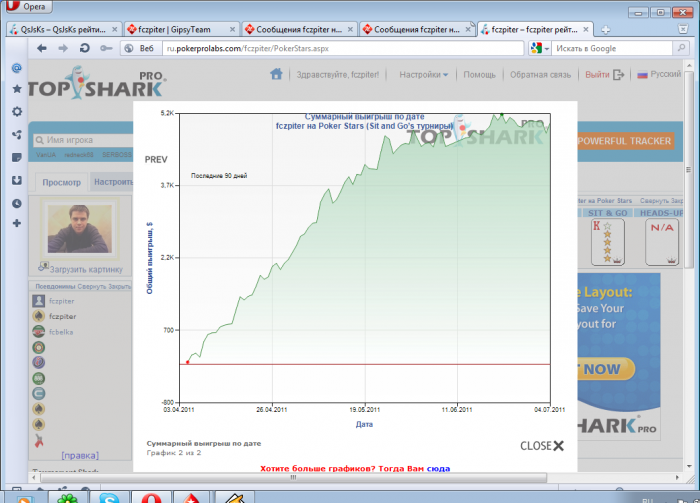This screenshot has width=700, height=503.
Task: Reload the page with the refresh icon
Action: point(84,48)
